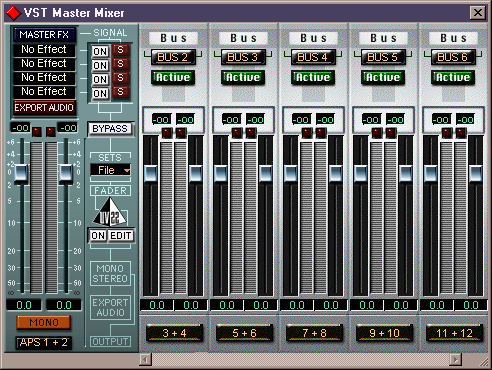Toggle the BYPASS button
The image size is (492, 370).
click(110, 129)
